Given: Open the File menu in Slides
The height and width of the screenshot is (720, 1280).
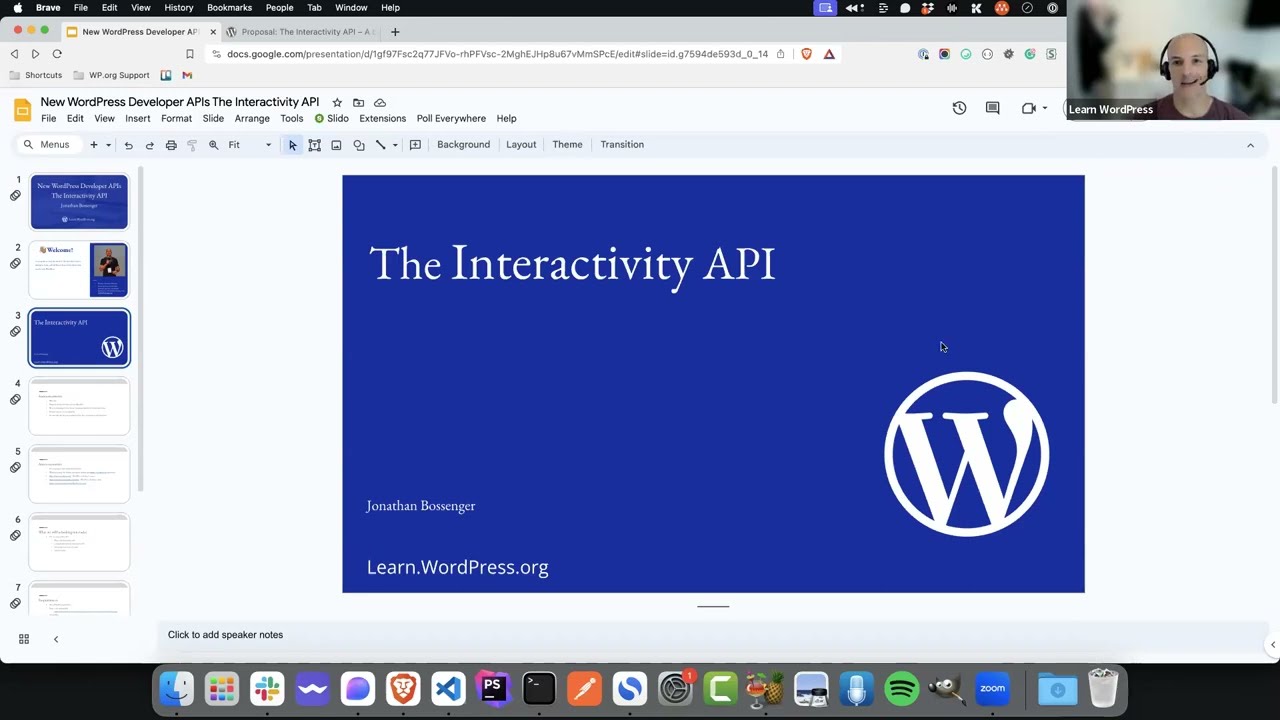Looking at the screenshot, I should pos(48,119).
